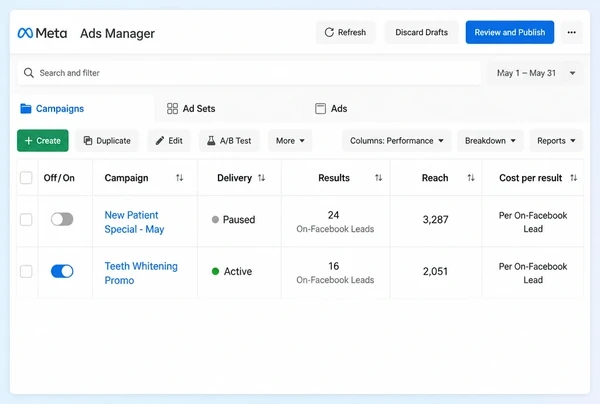
Task: Open the Reports dropdown
Action: 556,141
